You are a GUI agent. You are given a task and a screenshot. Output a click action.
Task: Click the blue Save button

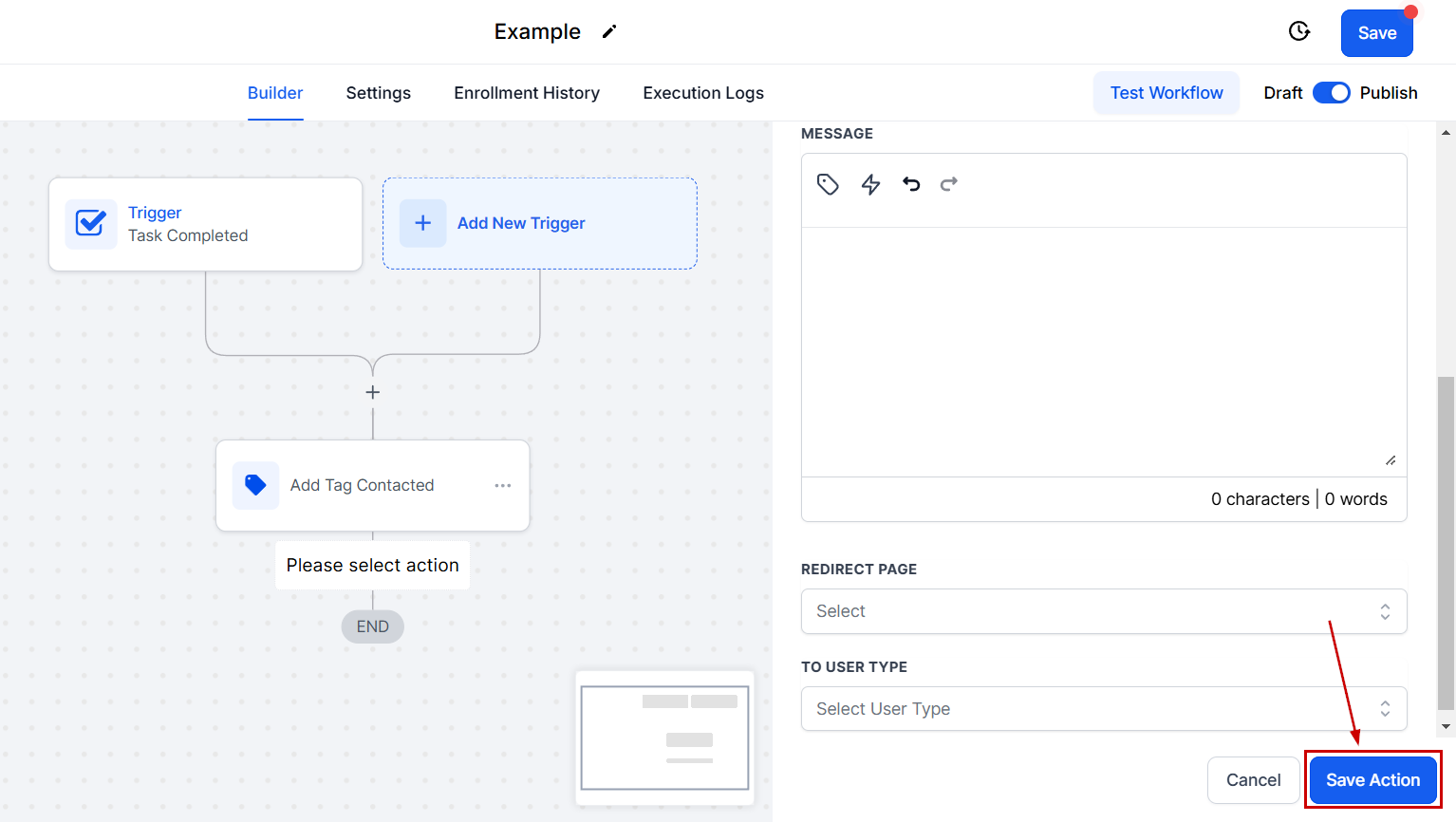point(1376,33)
